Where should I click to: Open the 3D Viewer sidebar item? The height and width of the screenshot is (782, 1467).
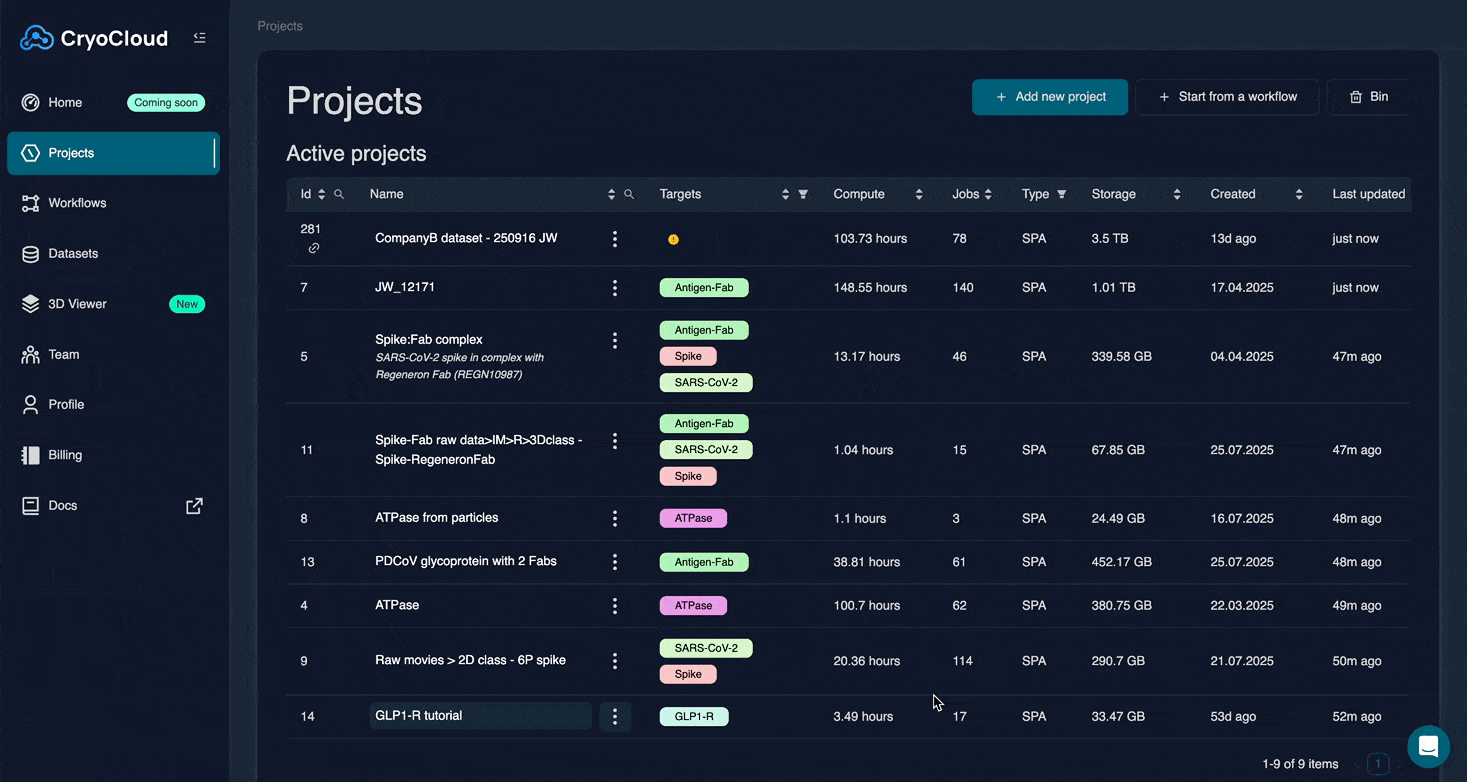[77, 304]
